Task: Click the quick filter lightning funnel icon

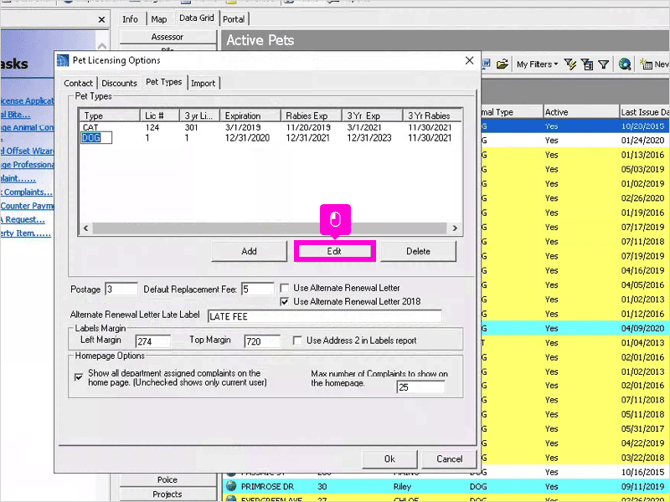Action: click(570, 64)
